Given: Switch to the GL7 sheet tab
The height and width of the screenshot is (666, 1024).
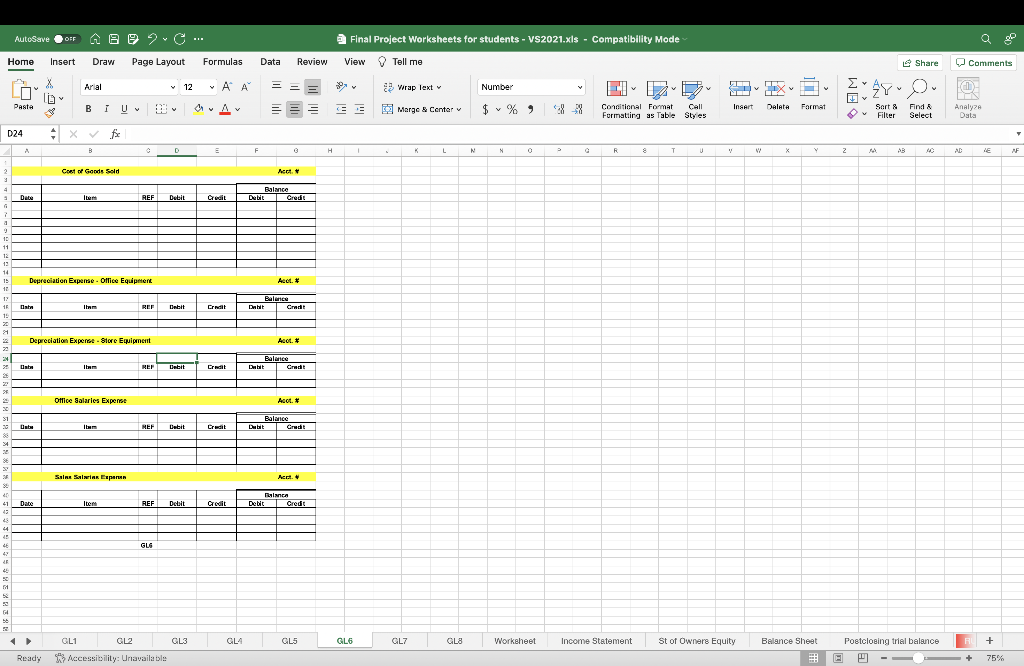Looking at the screenshot, I should pos(400,641).
